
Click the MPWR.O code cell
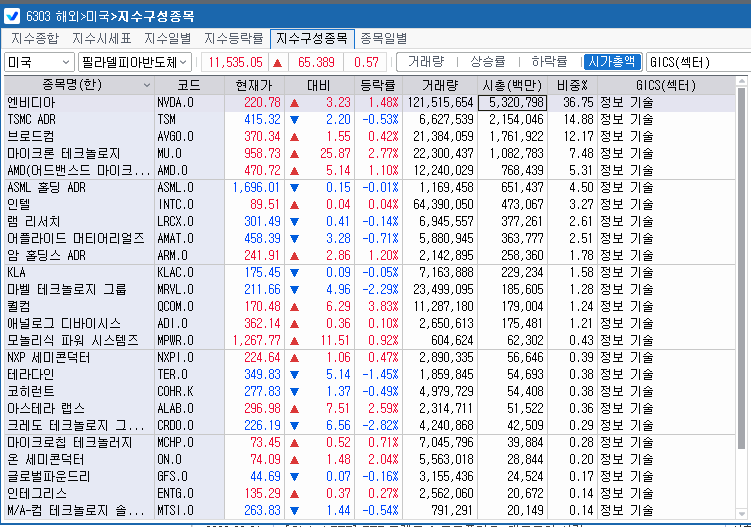click(190, 341)
